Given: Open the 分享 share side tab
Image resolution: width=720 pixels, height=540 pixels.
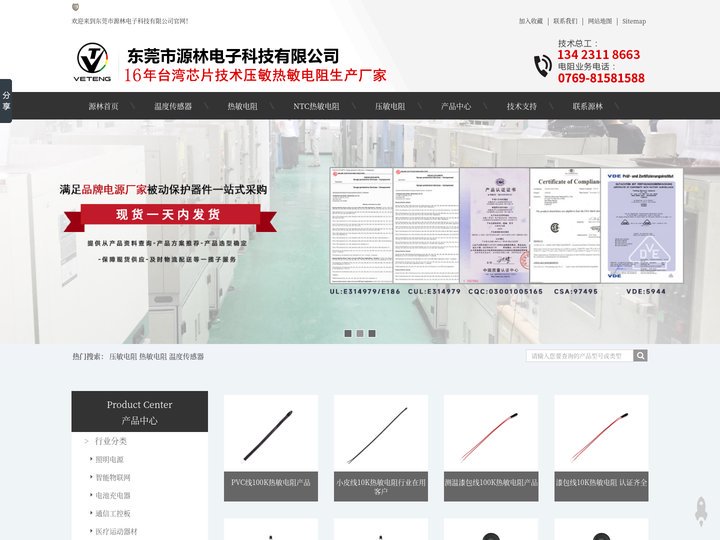Looking at the screenshot, I should point(6,101).
